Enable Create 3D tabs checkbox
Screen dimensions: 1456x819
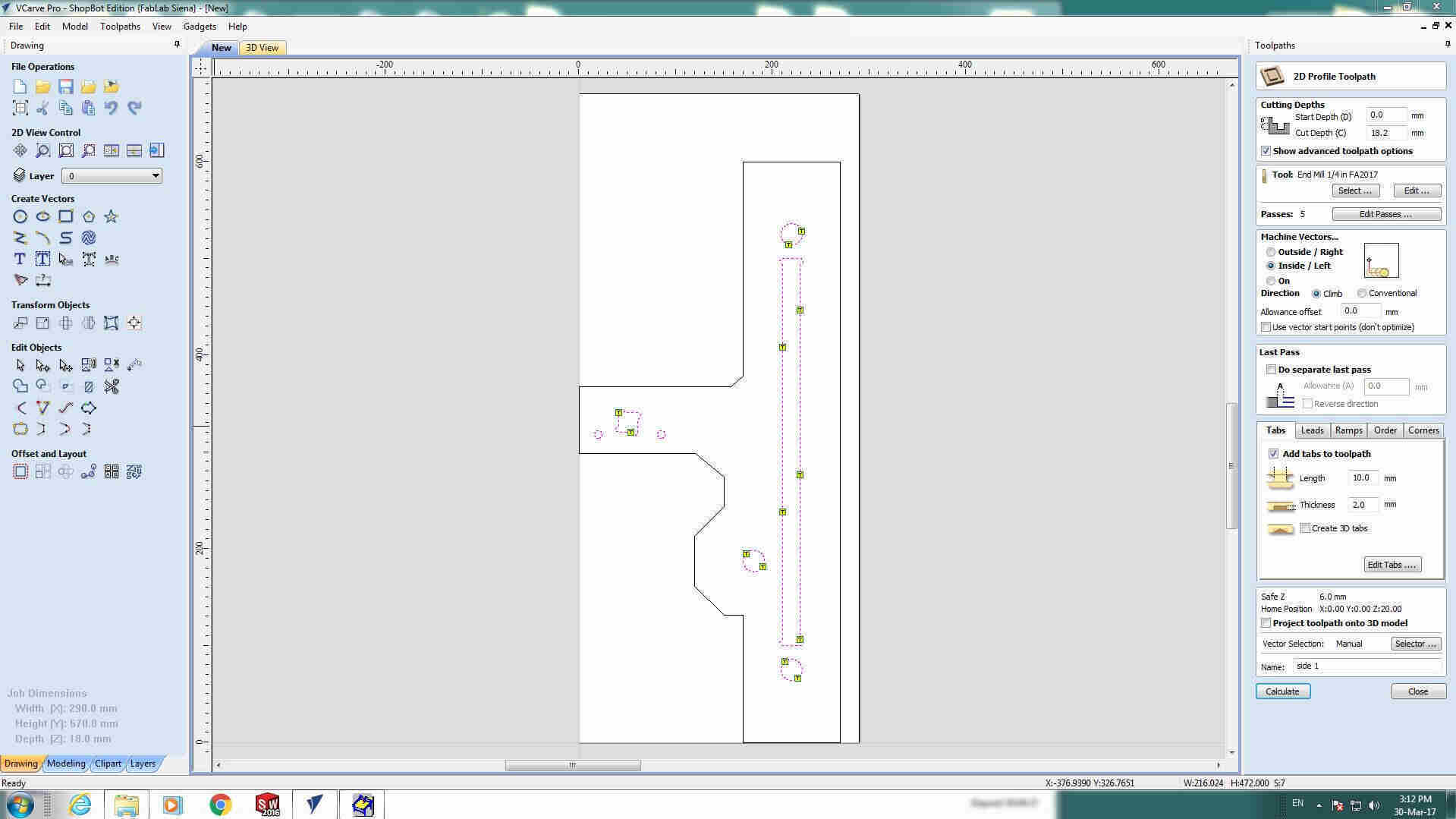[x=1305, y=528]
